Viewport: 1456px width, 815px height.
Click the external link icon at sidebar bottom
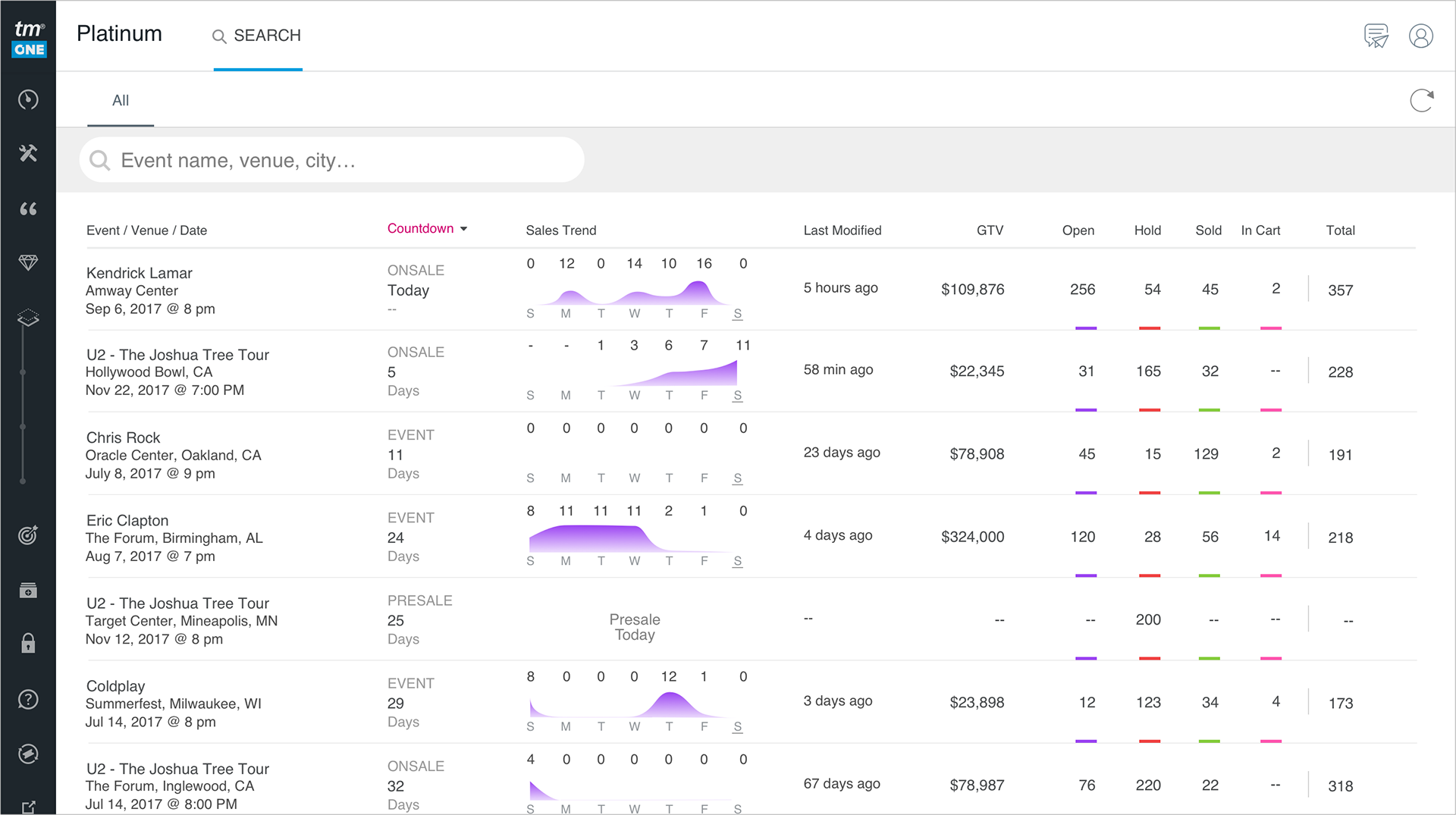tap(28, 807)
